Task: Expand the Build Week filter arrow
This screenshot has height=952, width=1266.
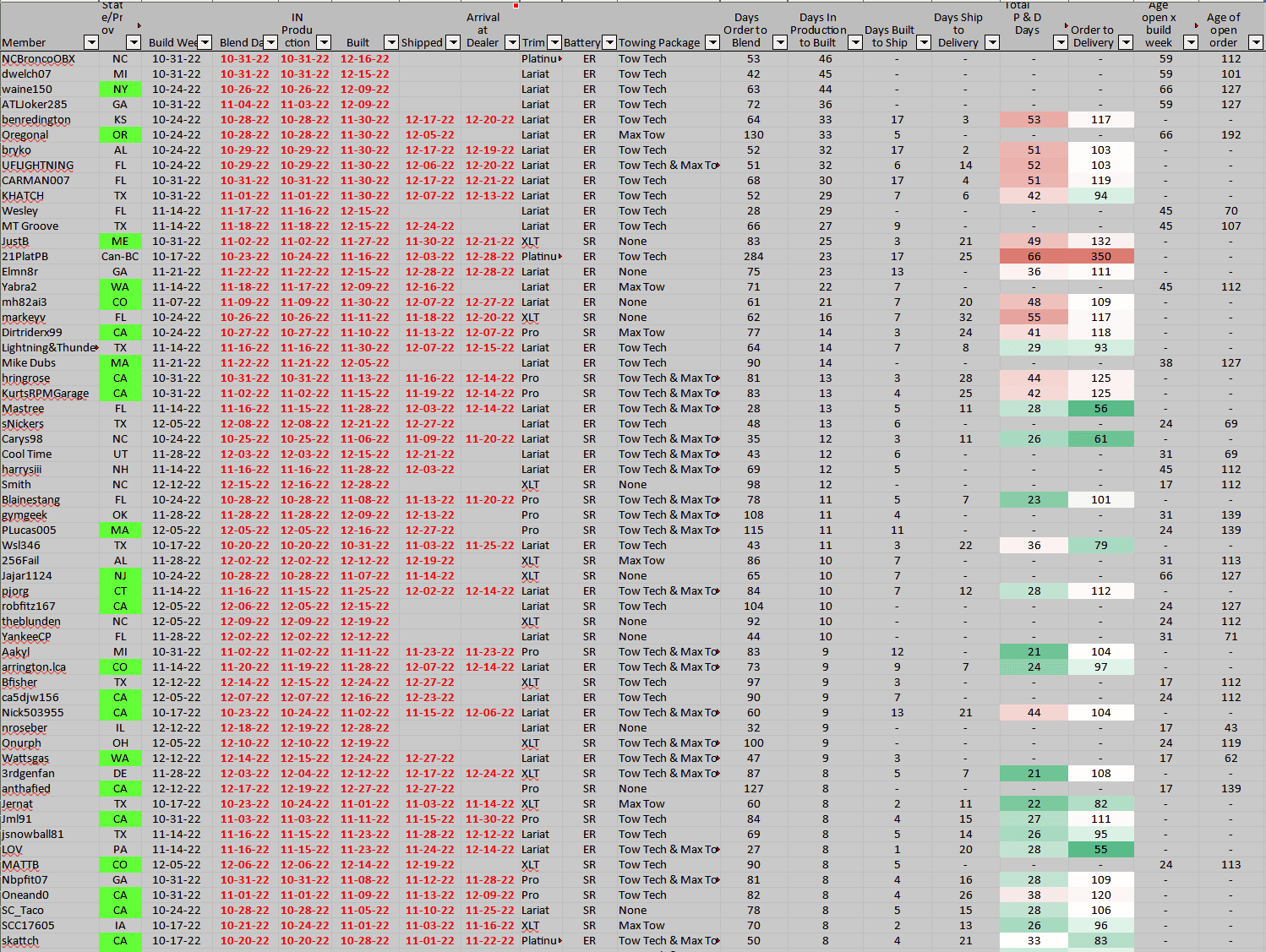Action: click(x=205, y=42)
